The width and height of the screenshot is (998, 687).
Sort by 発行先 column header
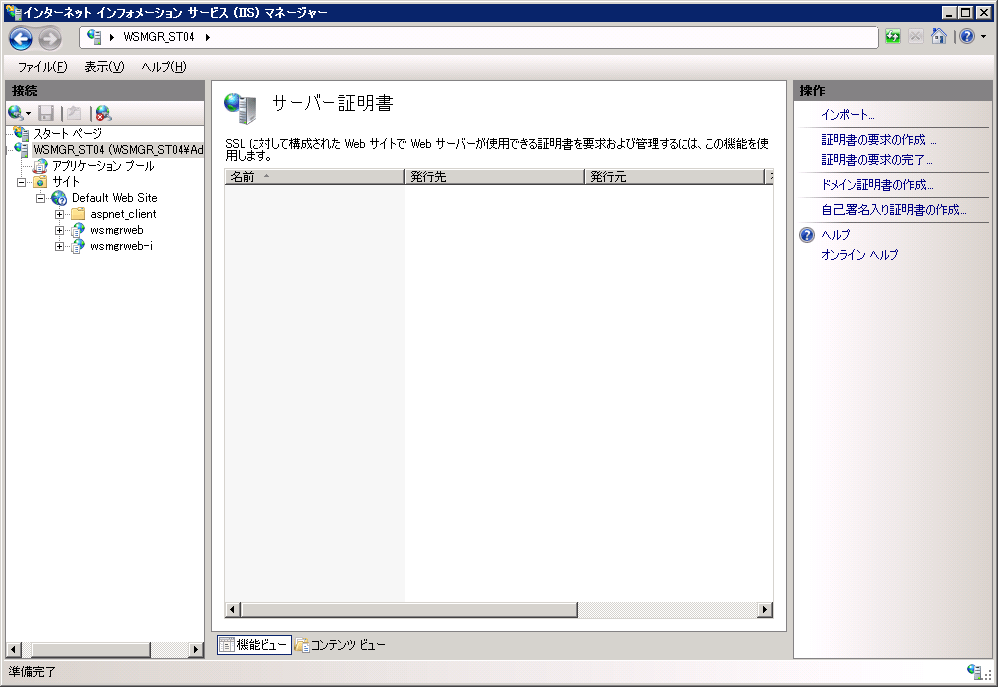pos(495,177)
